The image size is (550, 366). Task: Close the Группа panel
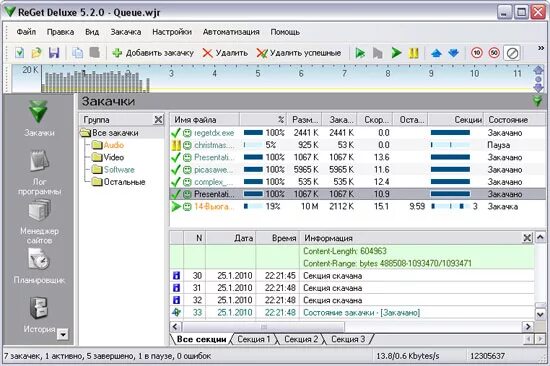point(159,120)
